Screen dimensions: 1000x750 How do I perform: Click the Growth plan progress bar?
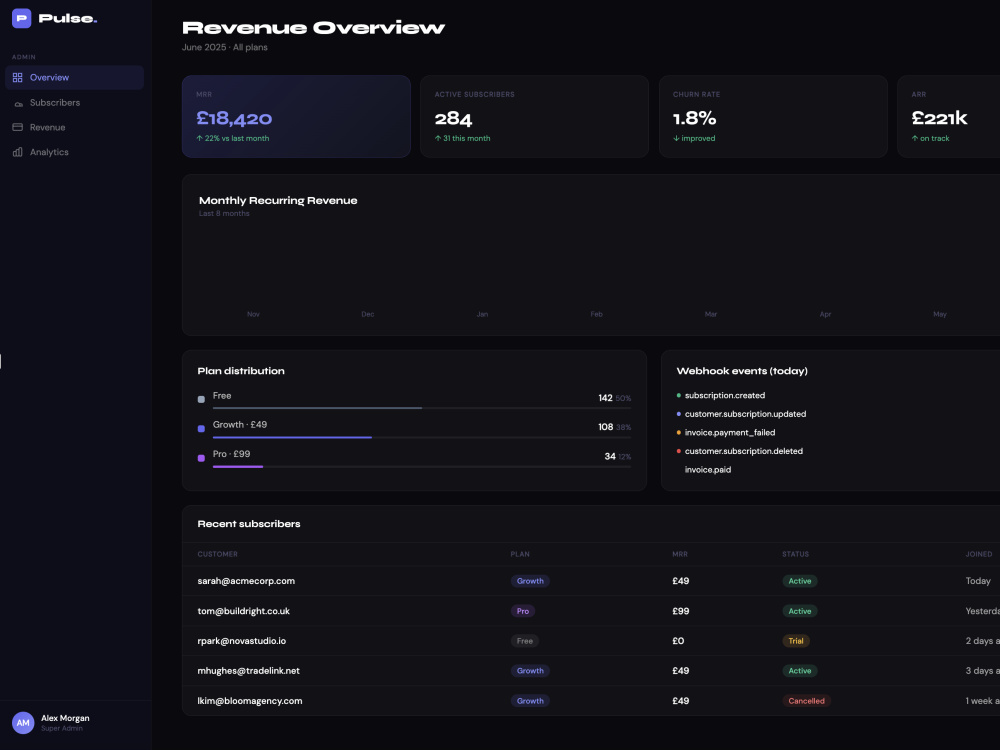click(422, 438)
